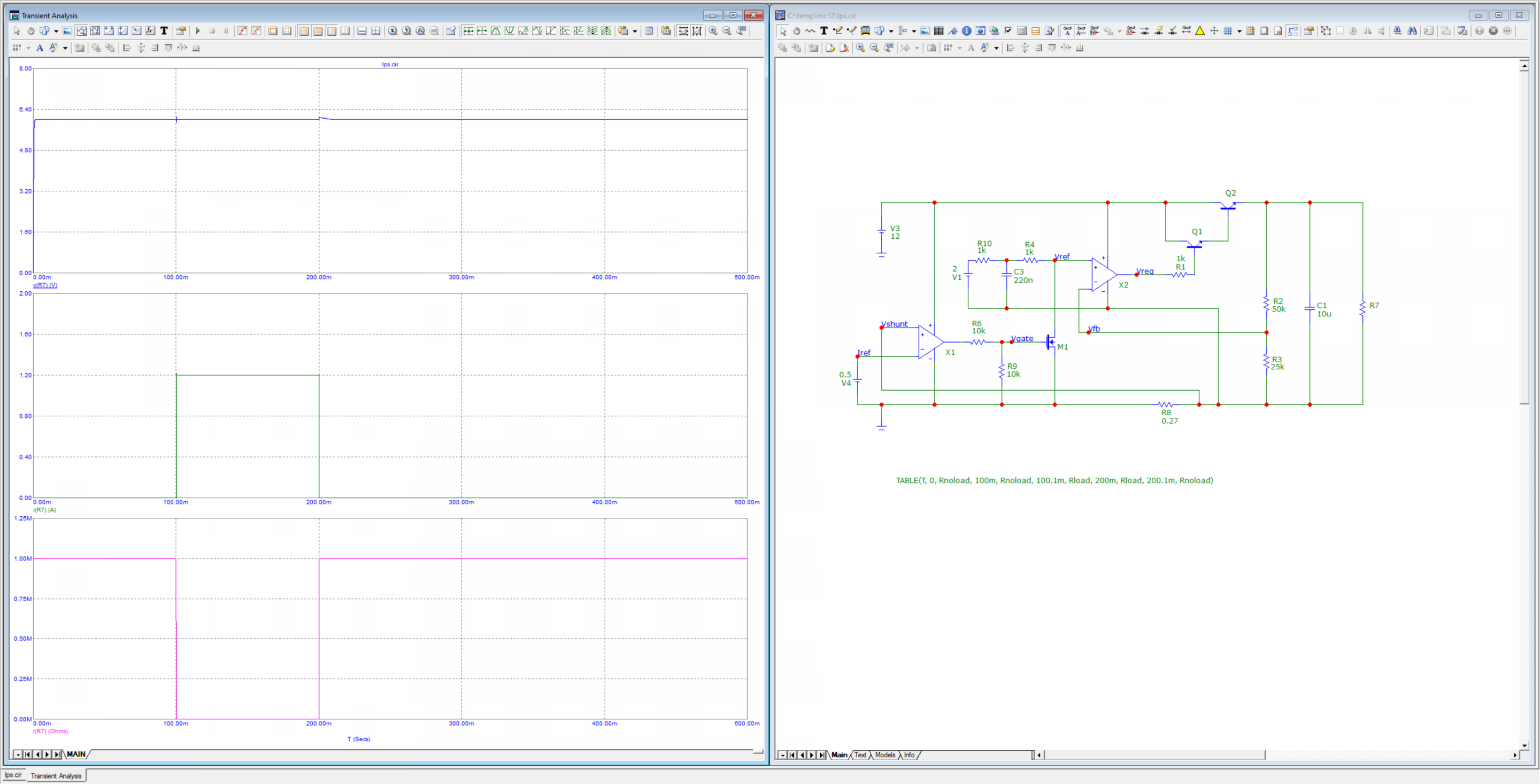Click the yellow triangle icon in schematic toolbar

[x=1200, y=30]
